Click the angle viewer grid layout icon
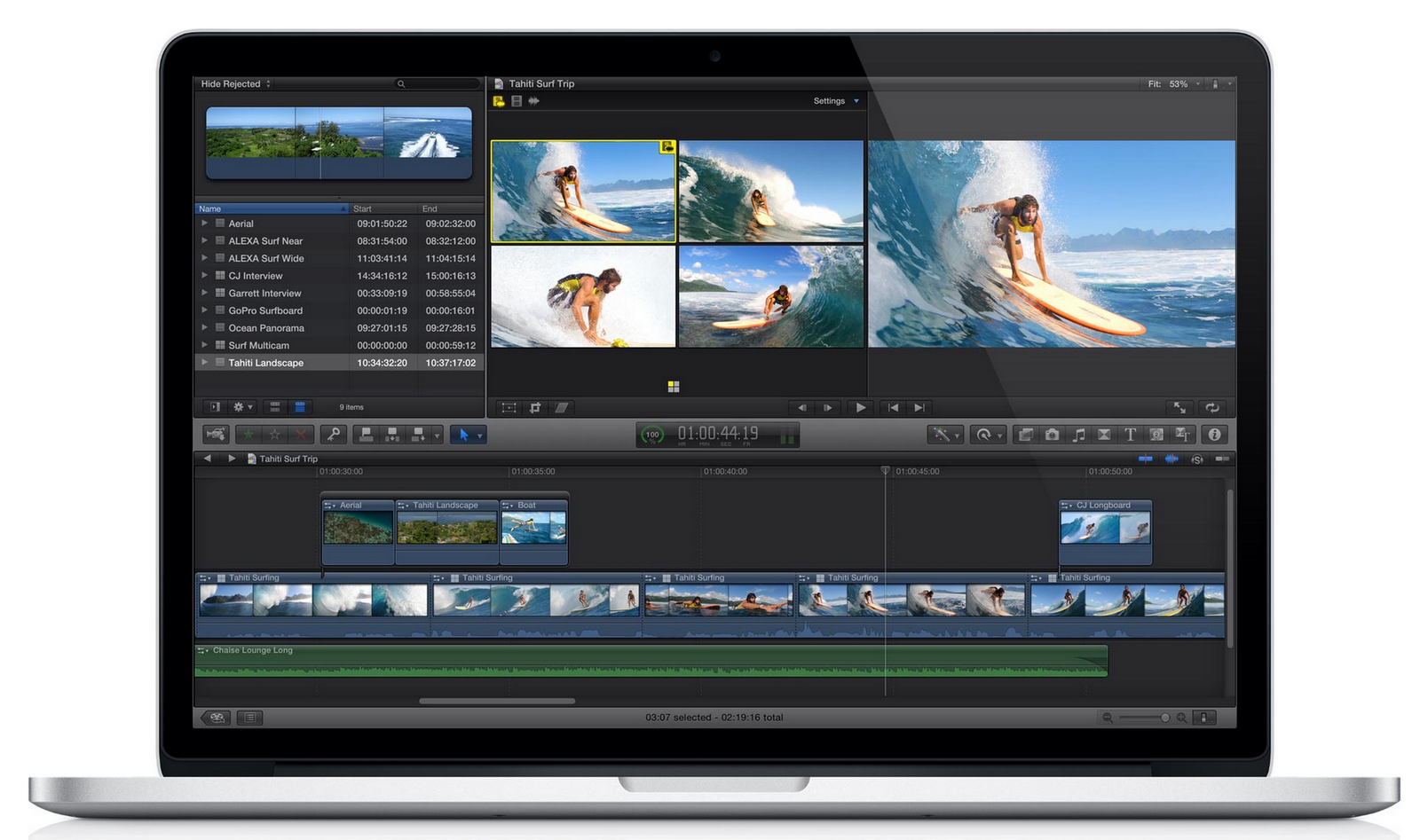Image resolution: width=1420 pixels, height=840 pixels. point(674,387)
